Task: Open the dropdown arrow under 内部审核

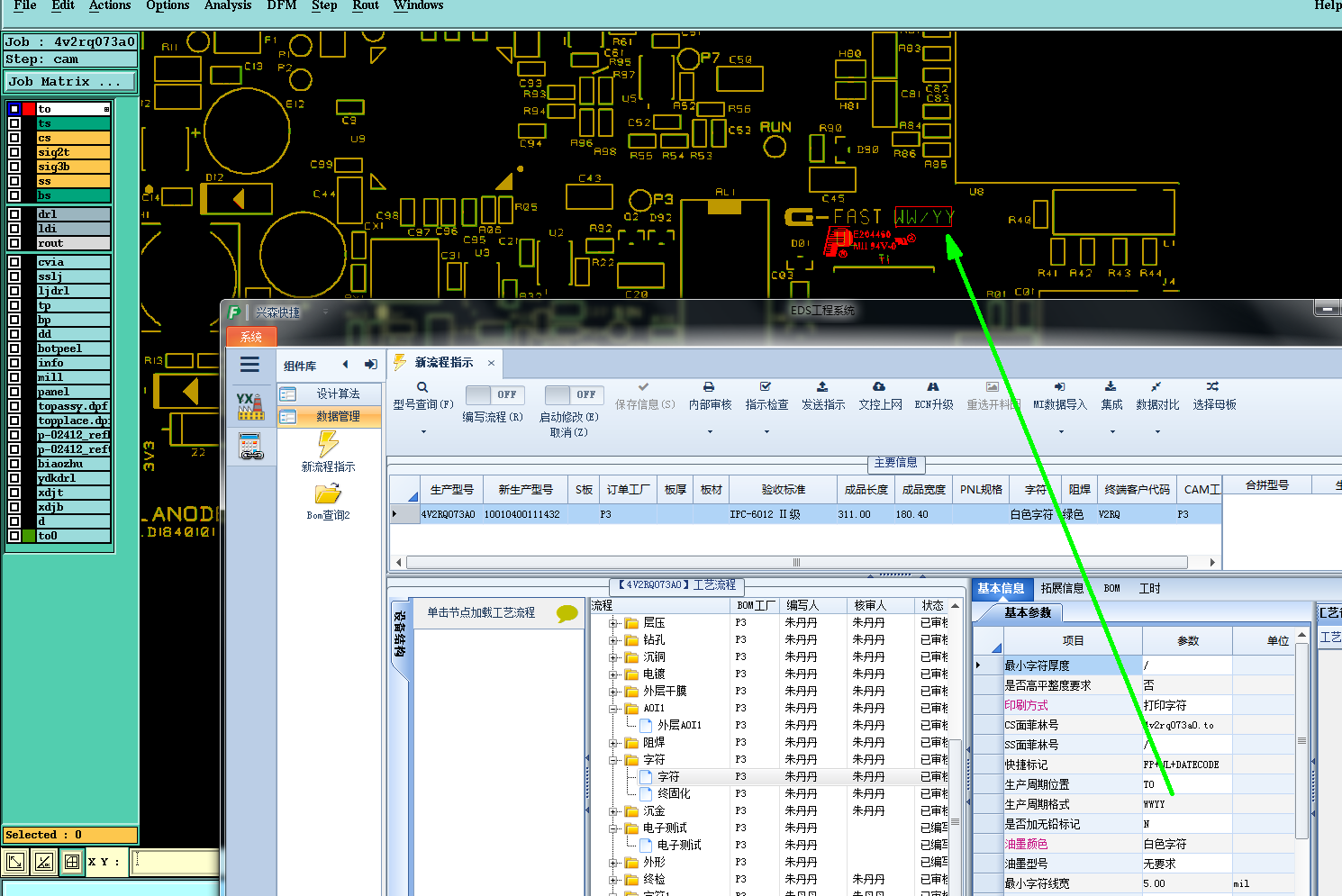Action: 710,431
